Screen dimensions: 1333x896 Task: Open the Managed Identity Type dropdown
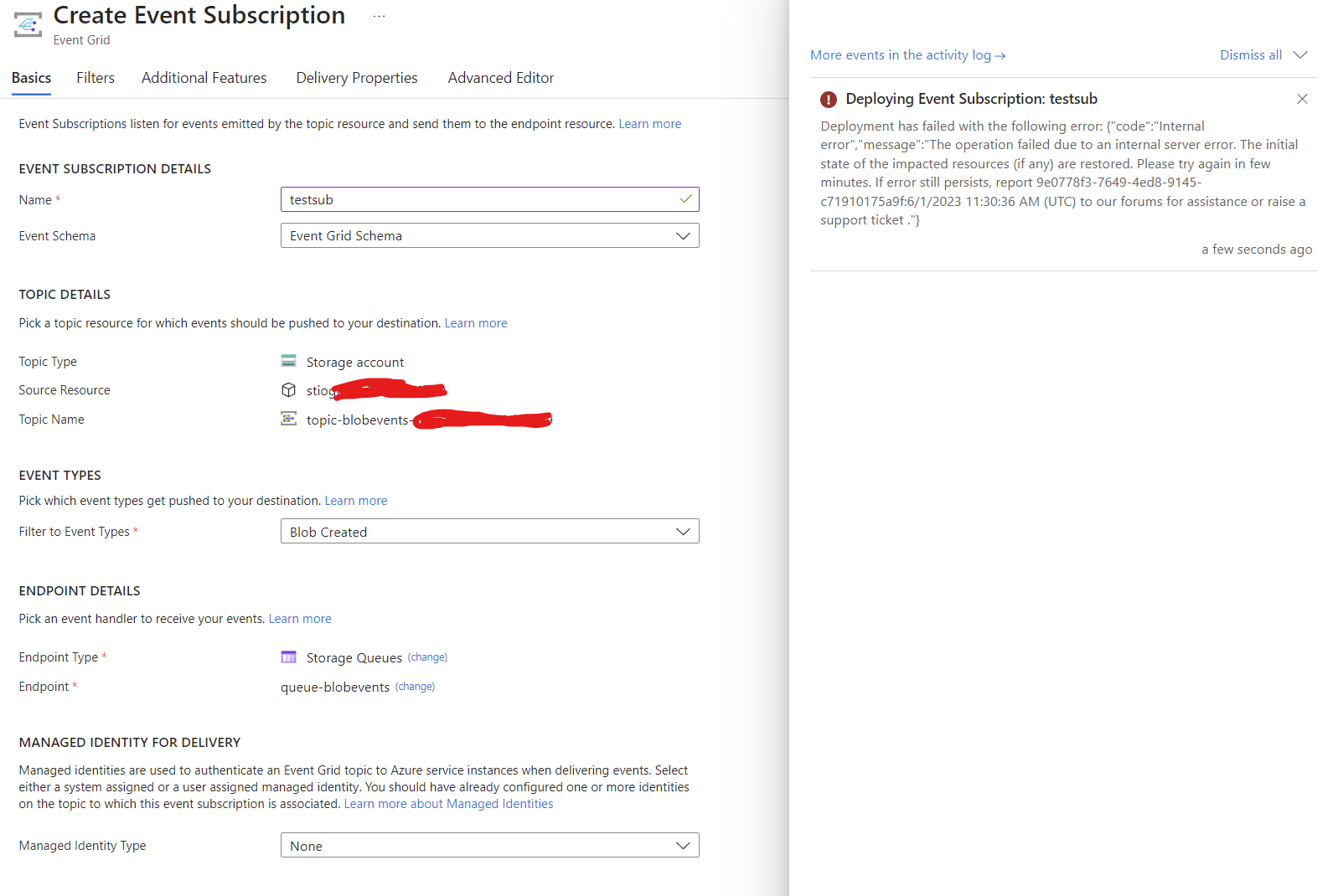(x=489, y=845)
